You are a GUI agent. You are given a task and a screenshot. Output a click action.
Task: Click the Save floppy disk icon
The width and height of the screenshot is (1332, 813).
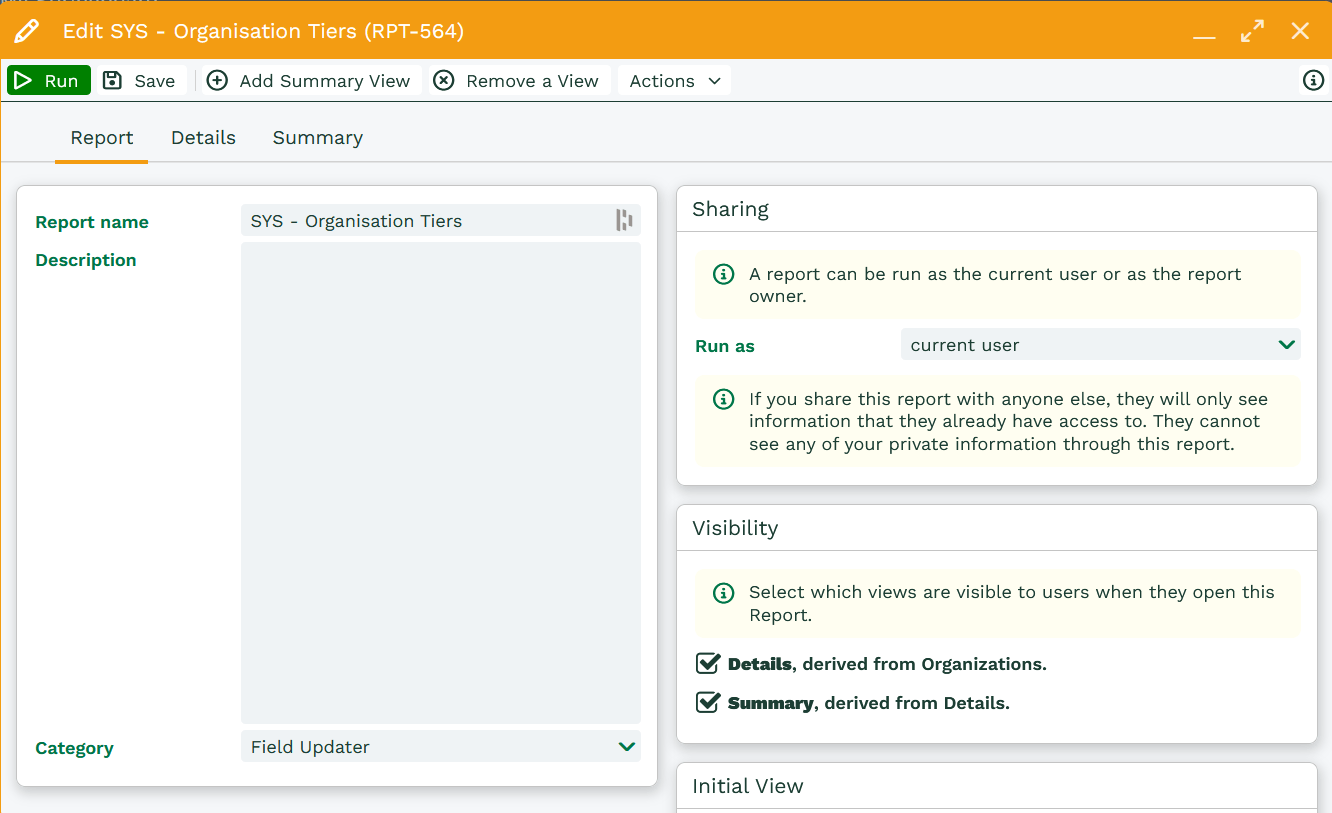pos(113,81)
